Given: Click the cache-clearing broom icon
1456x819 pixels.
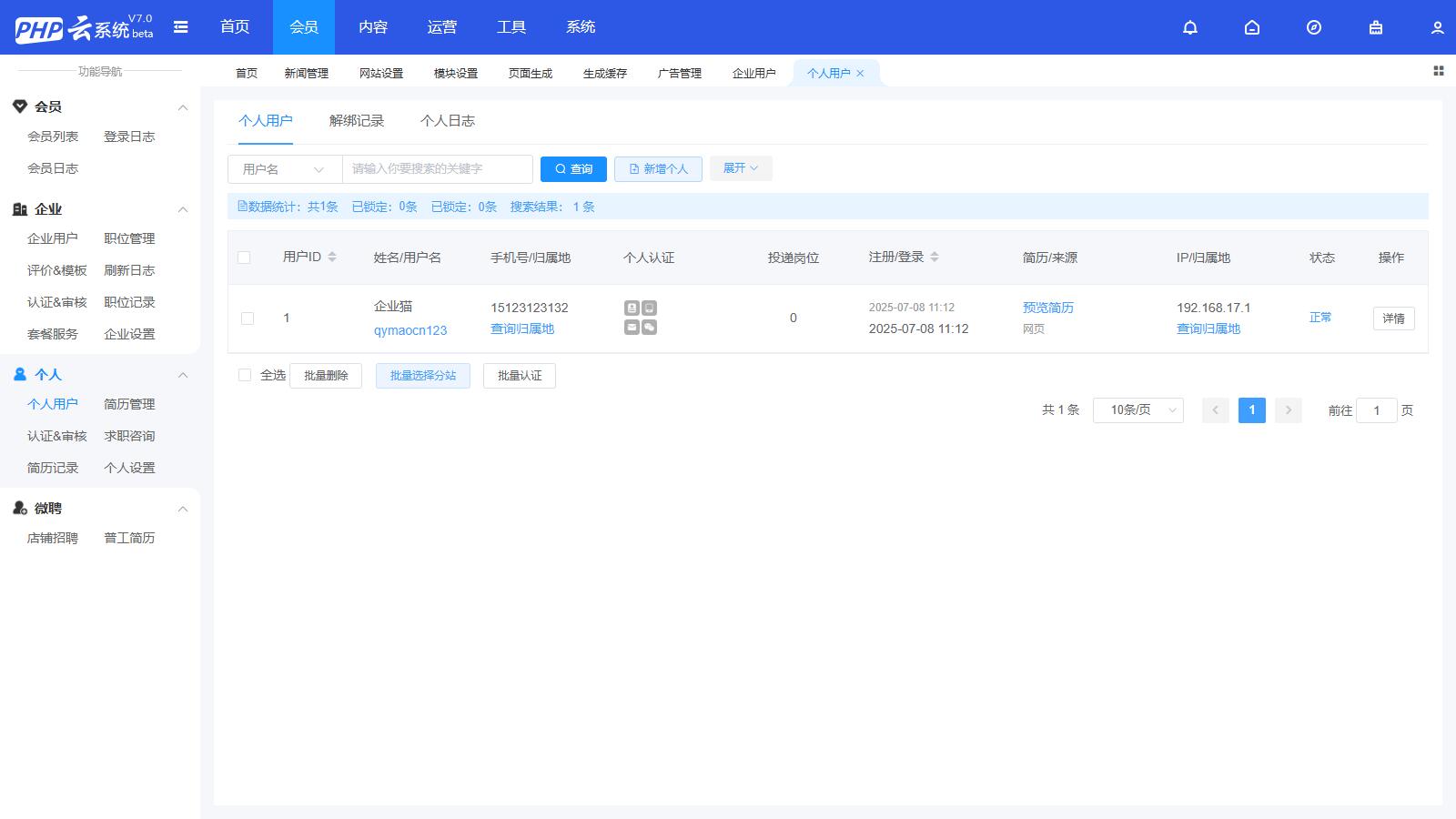Looking at the screenshot, I should (1376, 27).
